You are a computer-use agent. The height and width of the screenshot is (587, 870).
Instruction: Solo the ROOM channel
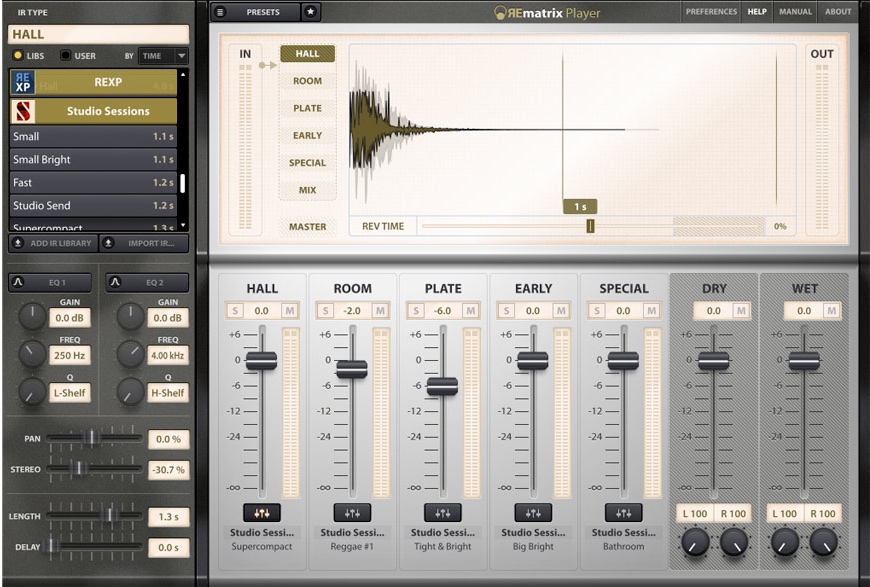(x=326, y=311)
